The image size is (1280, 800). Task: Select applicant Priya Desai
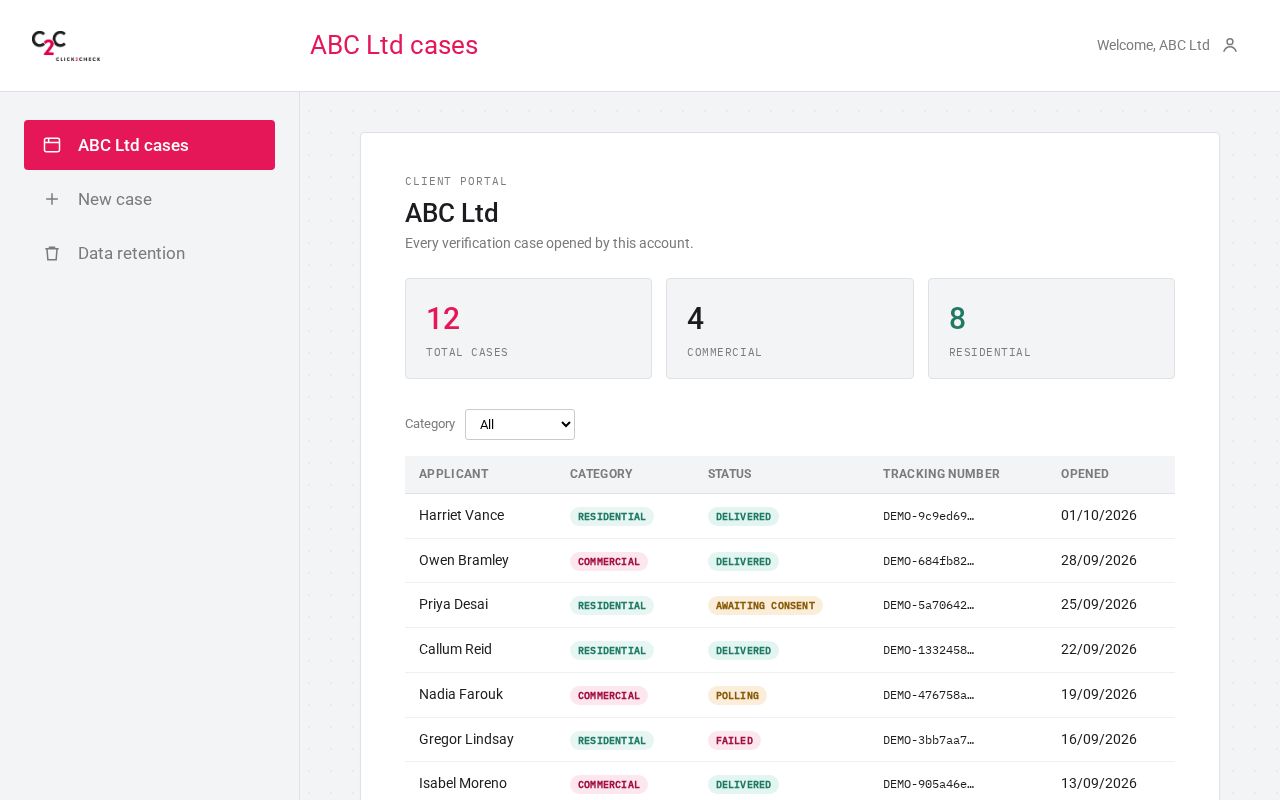453,604
